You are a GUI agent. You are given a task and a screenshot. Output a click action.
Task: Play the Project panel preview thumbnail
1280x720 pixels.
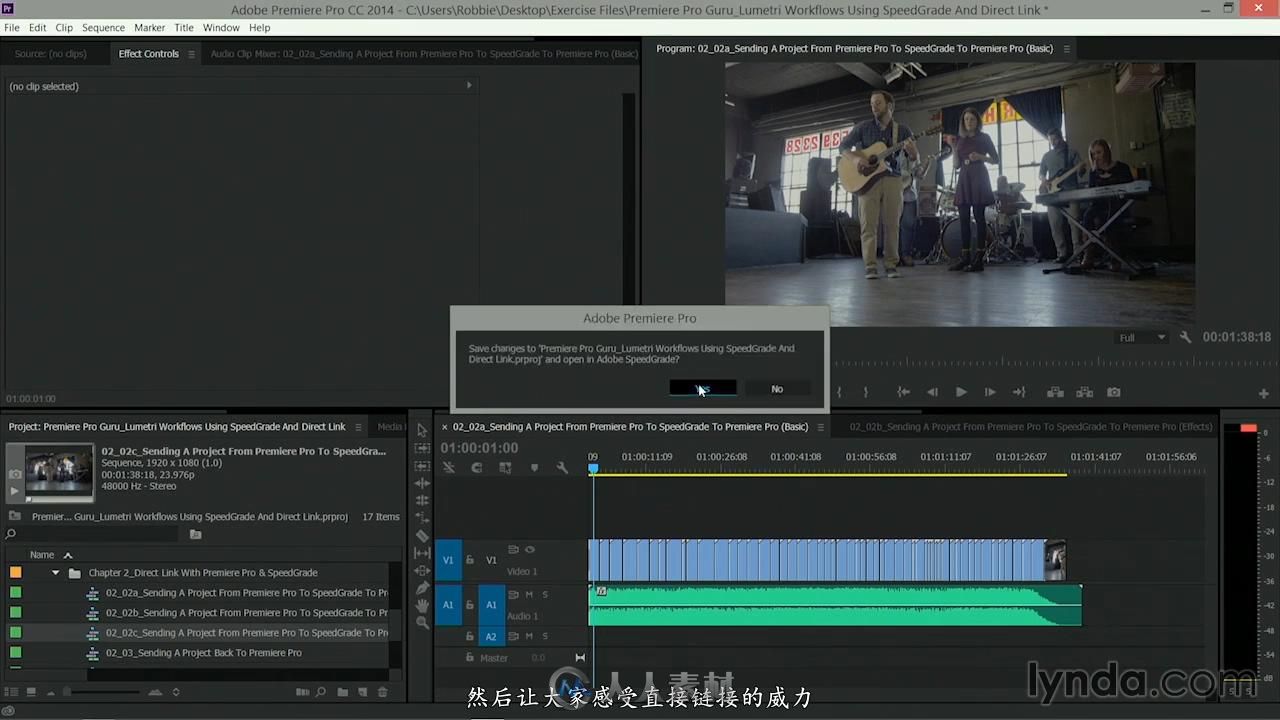click(14, 491)
